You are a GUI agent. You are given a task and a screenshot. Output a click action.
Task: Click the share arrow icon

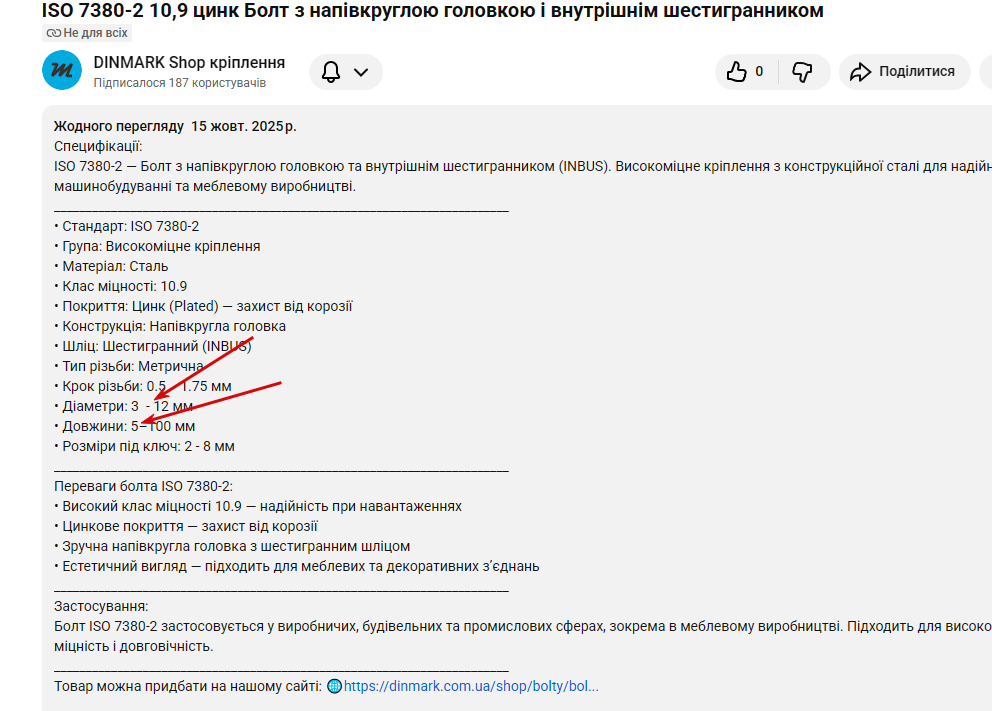pyautogui.click(x=860, y=71)
